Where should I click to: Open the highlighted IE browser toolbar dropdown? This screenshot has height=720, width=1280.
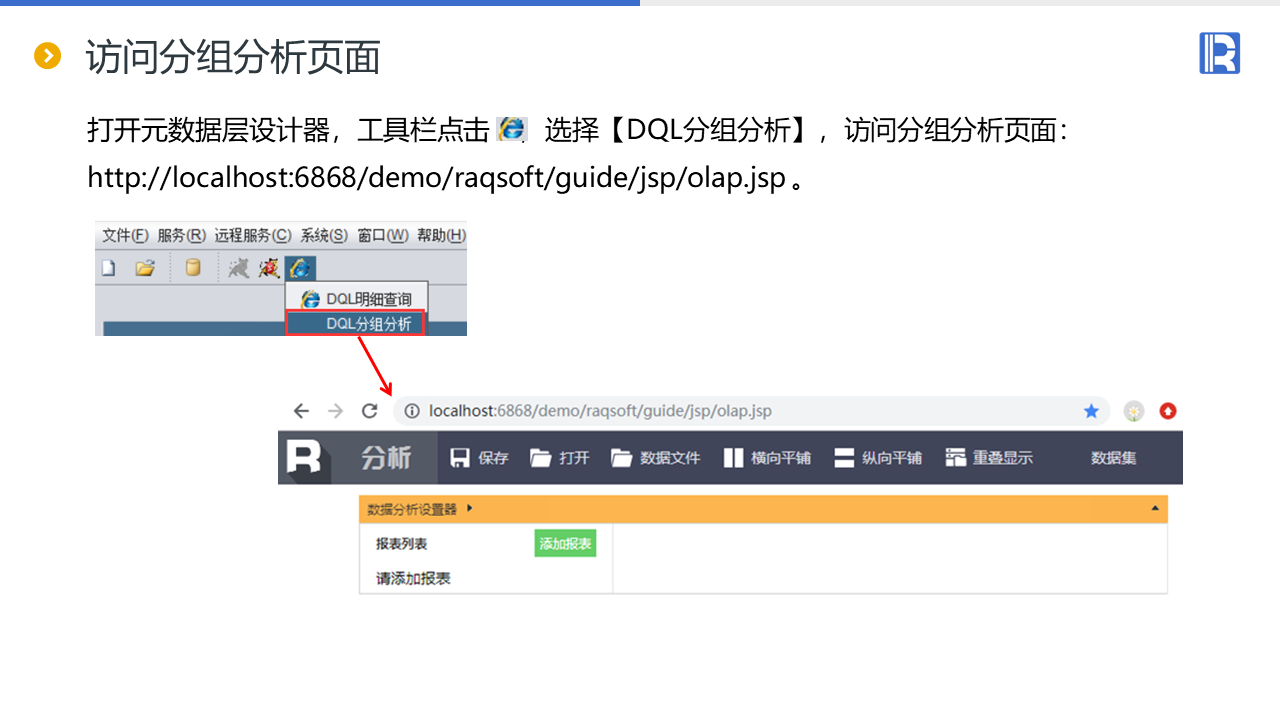[x=300, y=268]
